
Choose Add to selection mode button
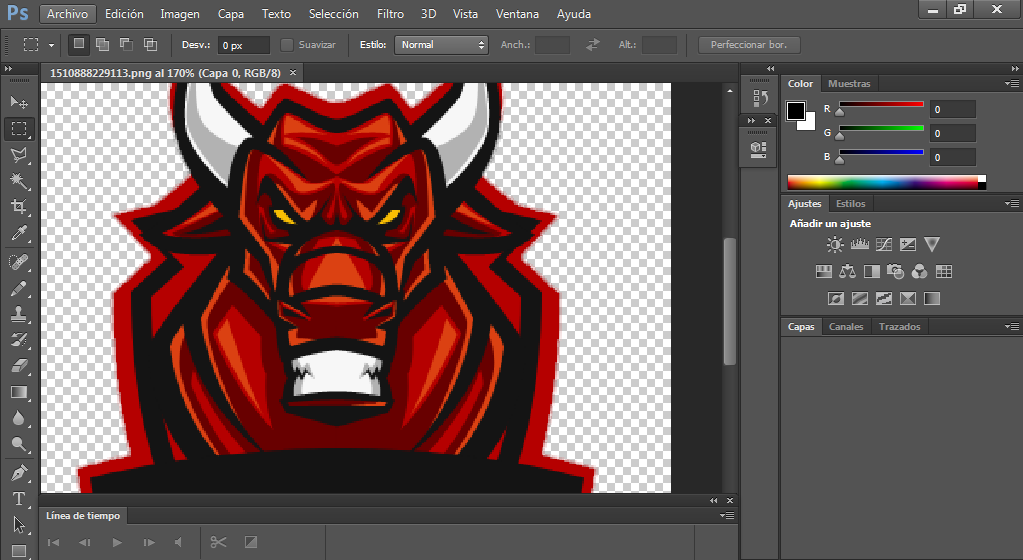(102, 44)
